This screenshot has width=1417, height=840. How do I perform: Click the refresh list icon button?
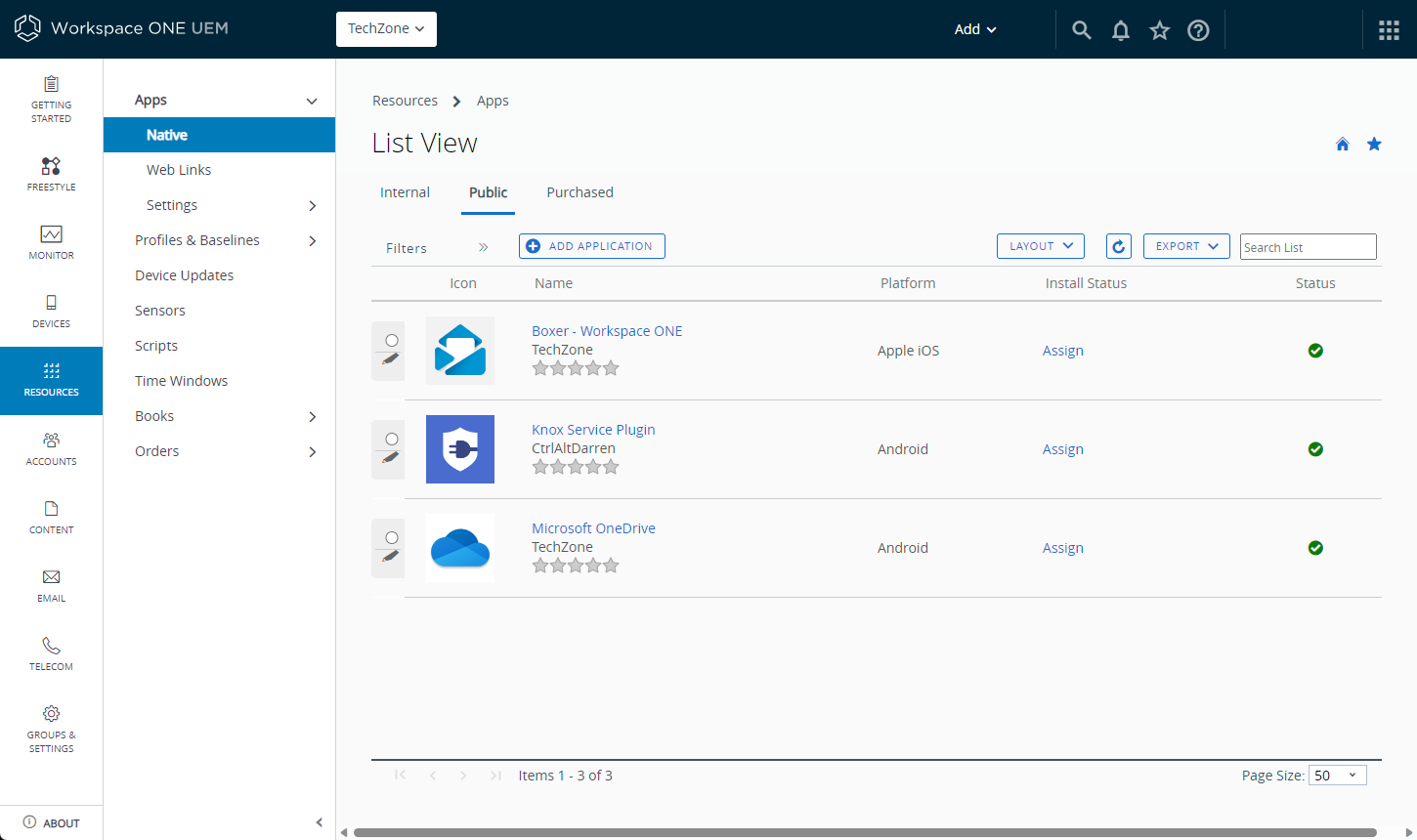(x=1119, y=246)
